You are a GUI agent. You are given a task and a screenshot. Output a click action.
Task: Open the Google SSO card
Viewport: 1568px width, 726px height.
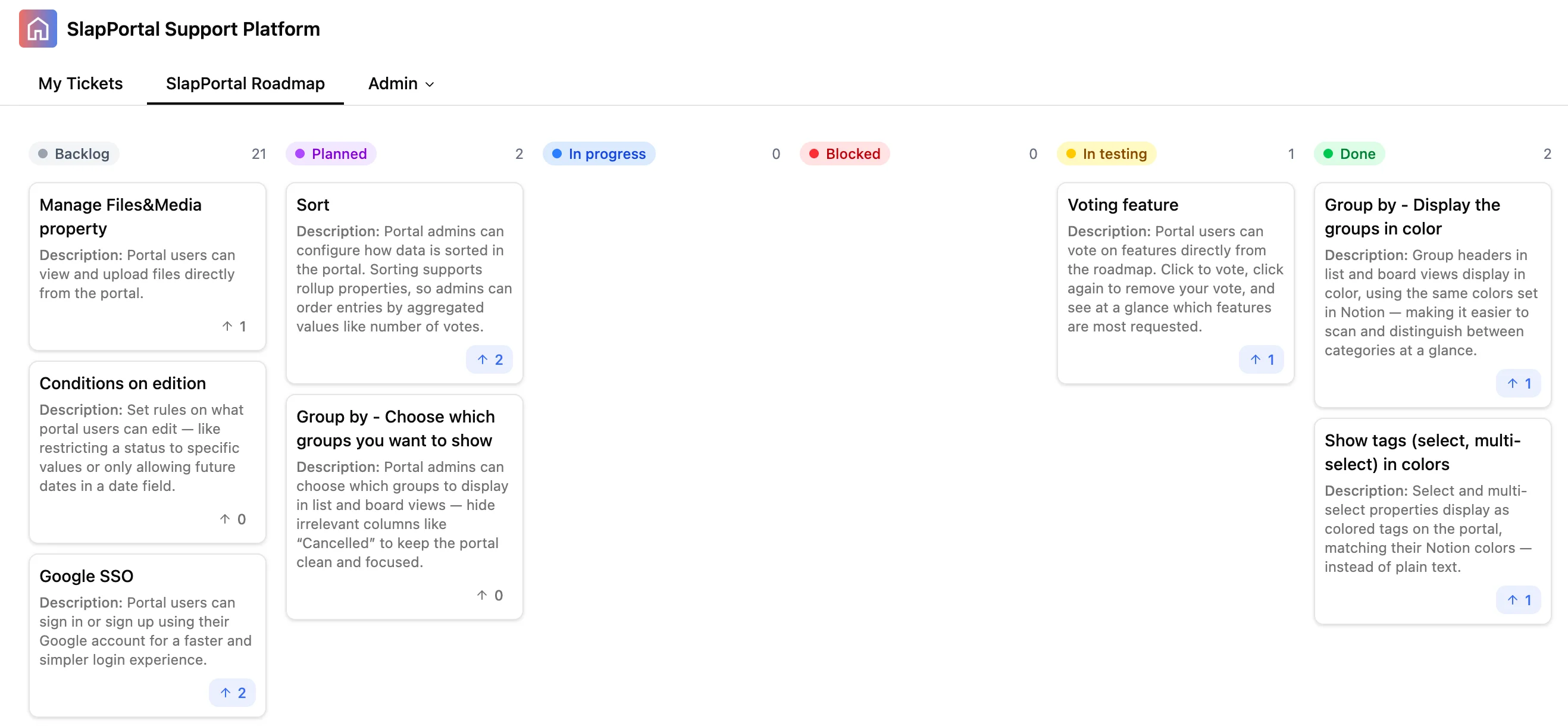click(86, 575)
